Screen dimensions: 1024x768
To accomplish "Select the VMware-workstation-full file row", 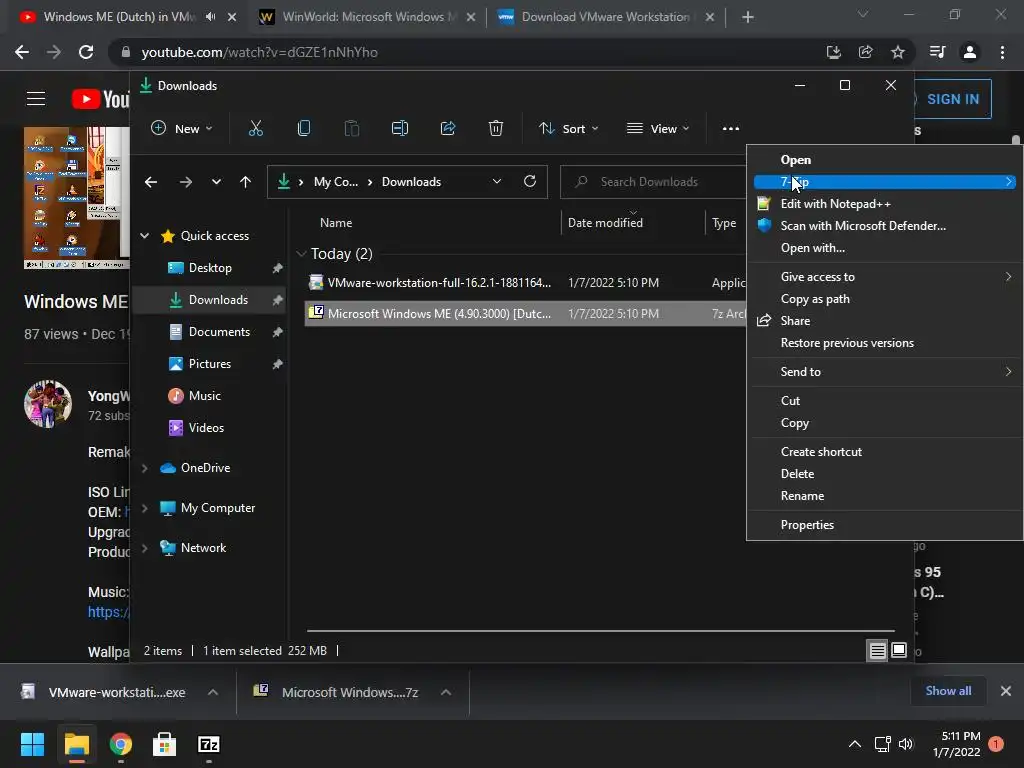I will coord(526,283).
